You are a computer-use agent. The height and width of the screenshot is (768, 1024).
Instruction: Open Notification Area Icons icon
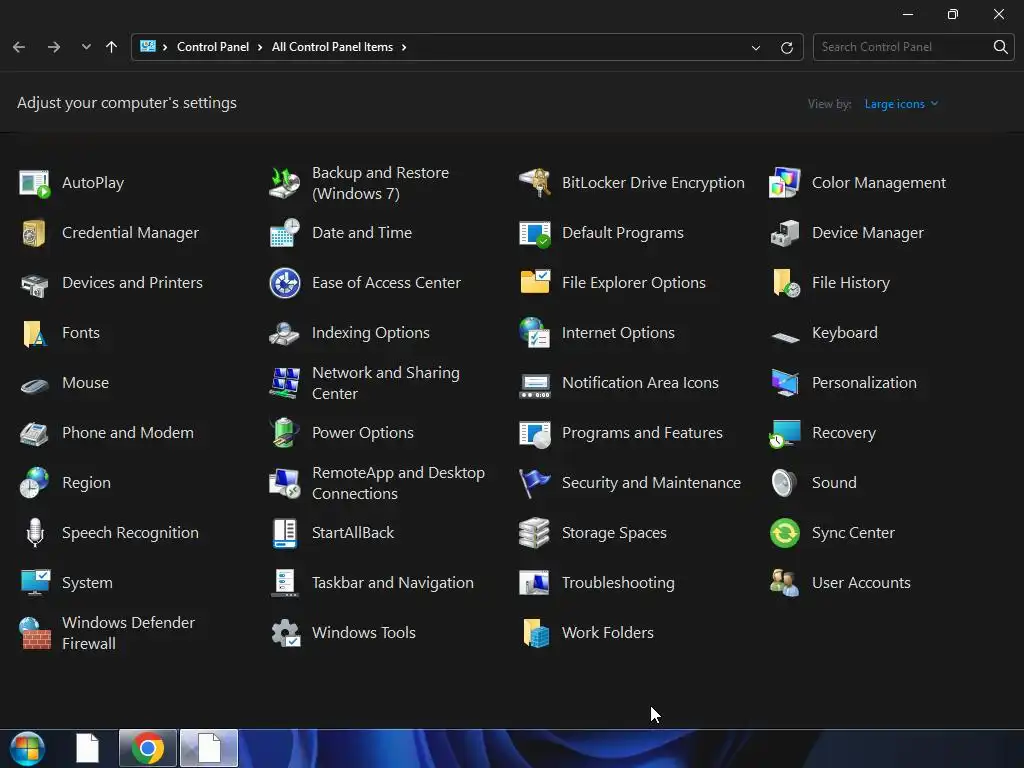click(535, 385)
